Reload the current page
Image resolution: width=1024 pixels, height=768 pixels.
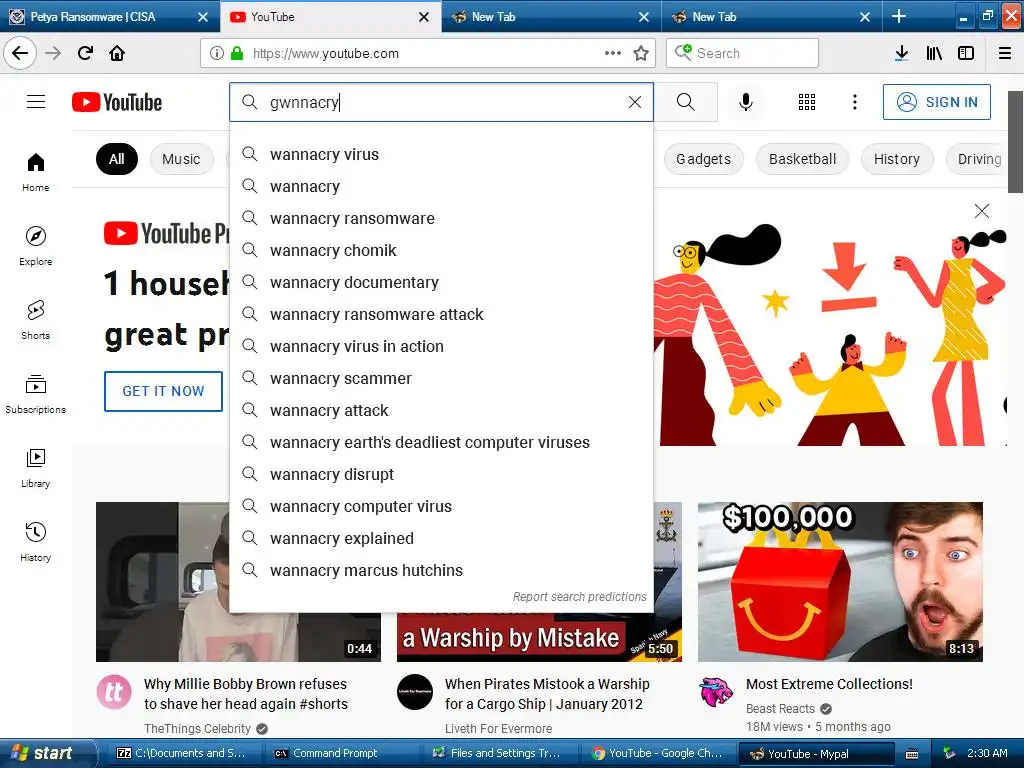86,53
